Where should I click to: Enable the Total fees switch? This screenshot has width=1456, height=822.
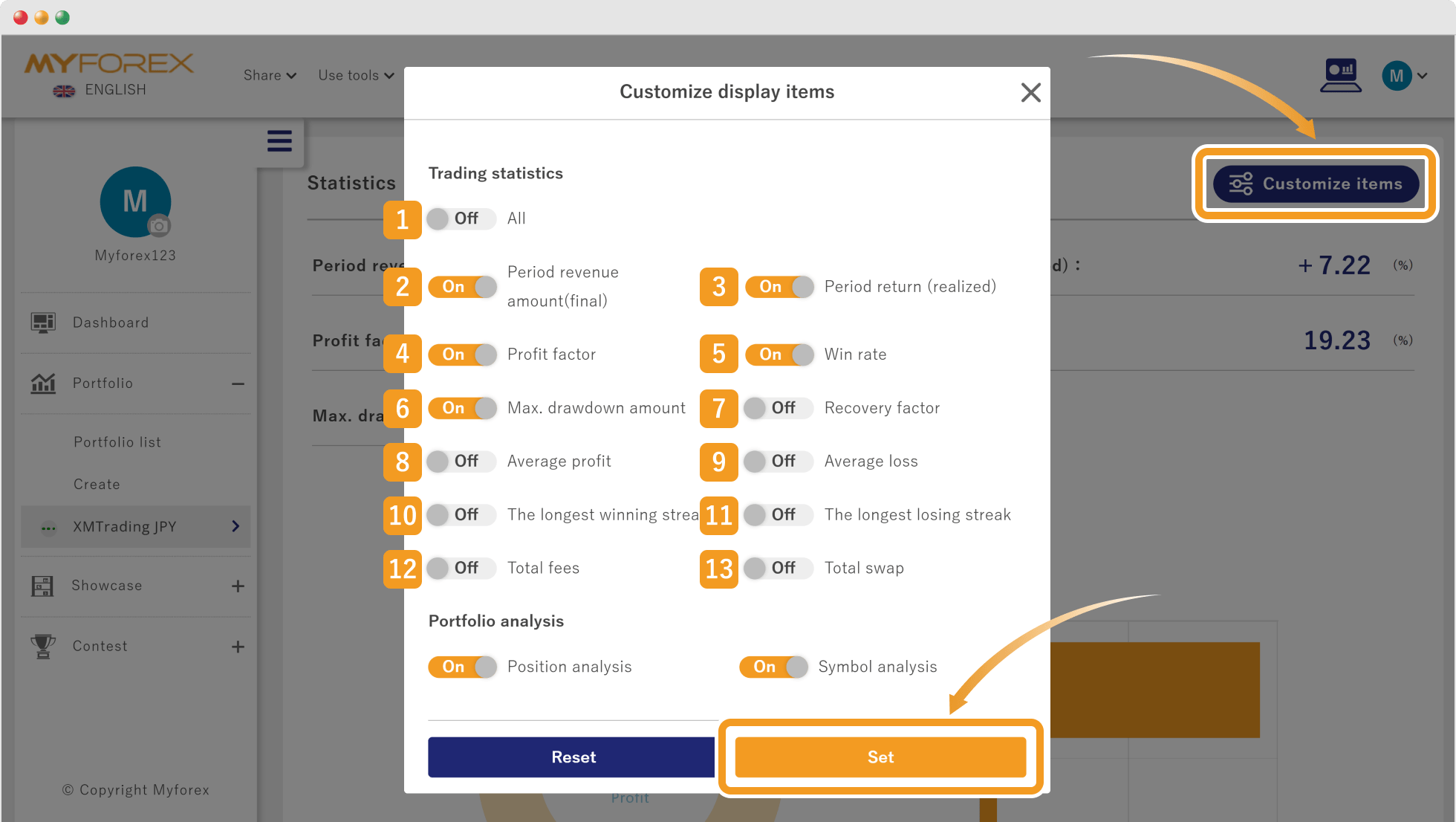click(x=461, y=569)
